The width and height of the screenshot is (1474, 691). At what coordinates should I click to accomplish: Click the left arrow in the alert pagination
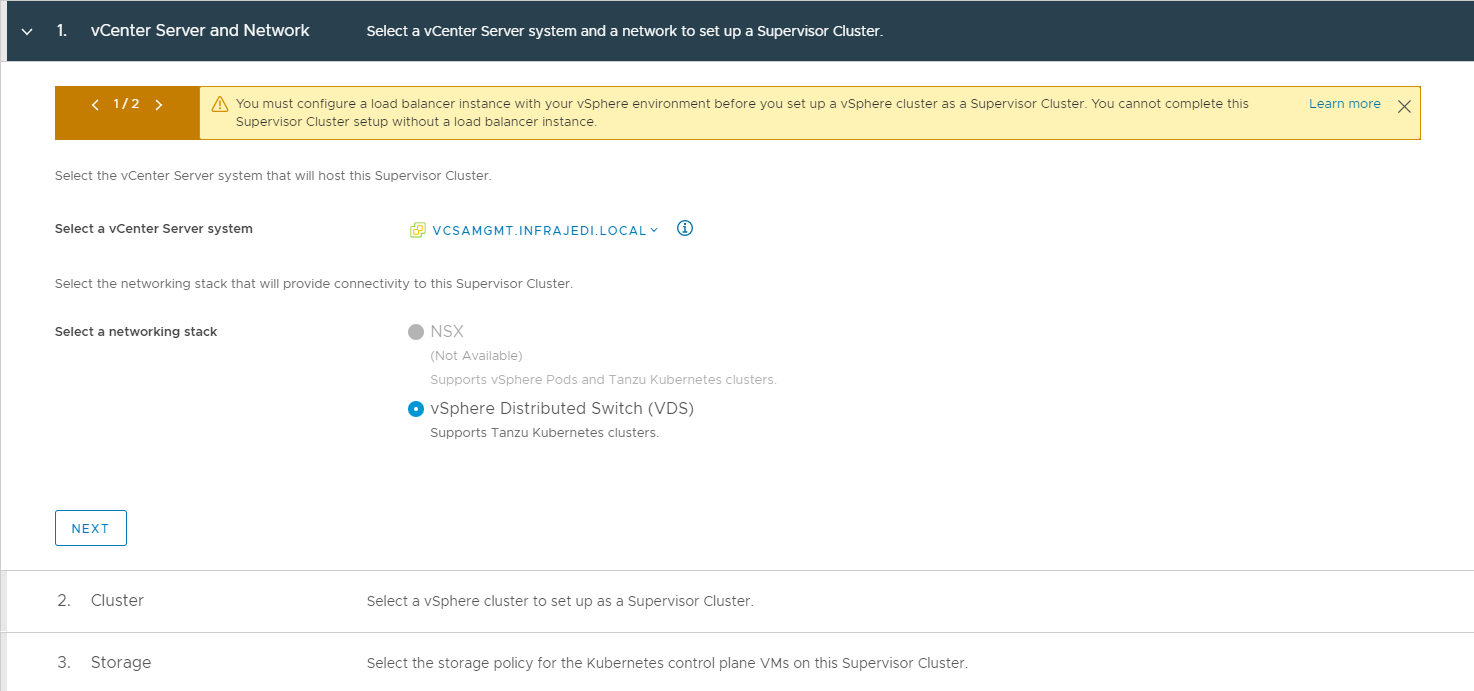pyautogui.click(x=95, y=104)
